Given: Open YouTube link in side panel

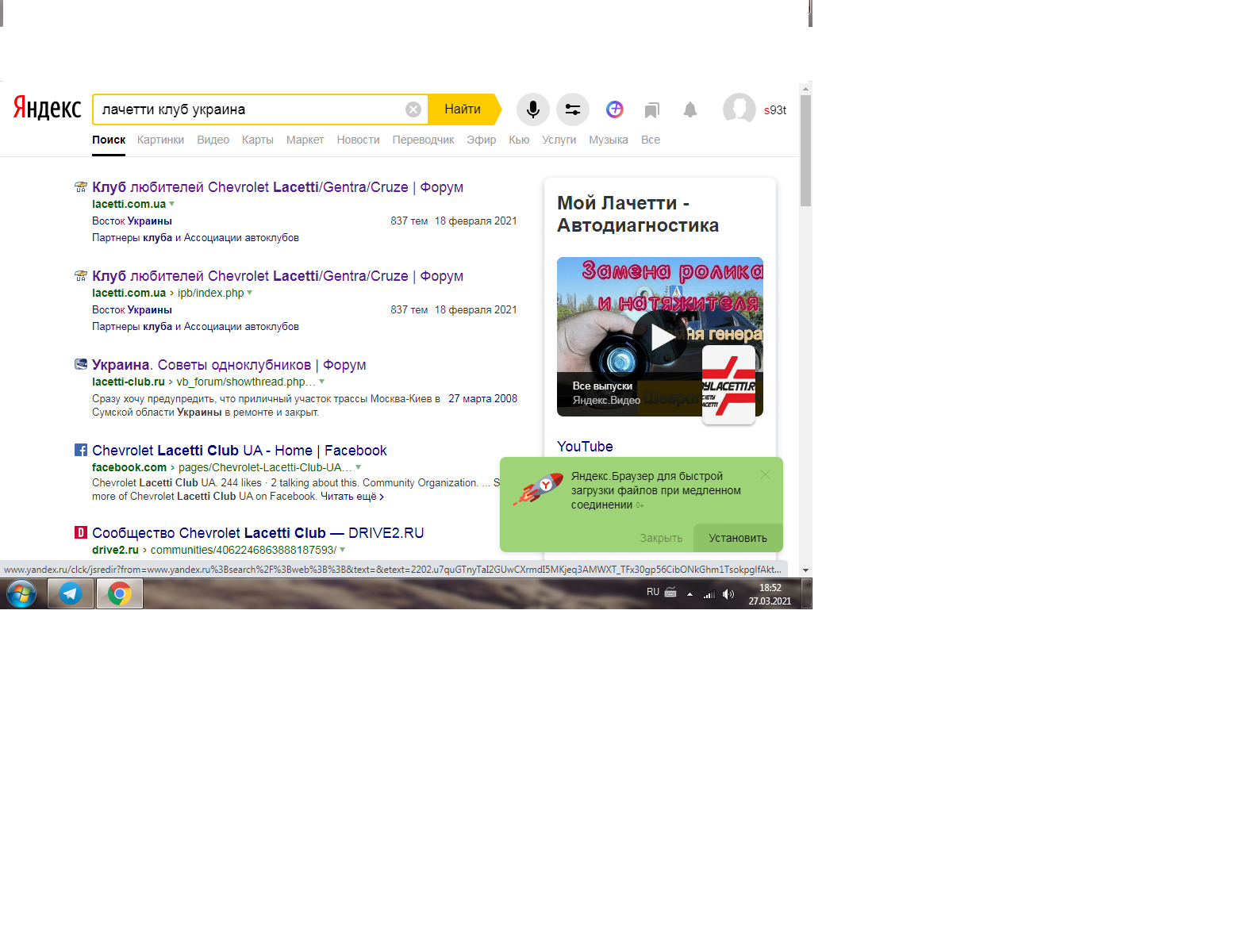Looking at the screenshot, I should [x=585, y=447].
